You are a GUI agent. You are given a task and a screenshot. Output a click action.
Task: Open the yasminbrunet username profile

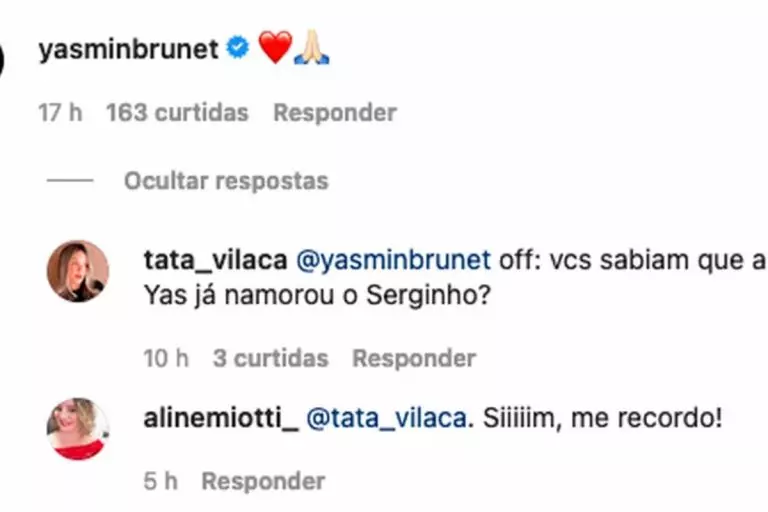pyautogui.click(x=128, y=49)
